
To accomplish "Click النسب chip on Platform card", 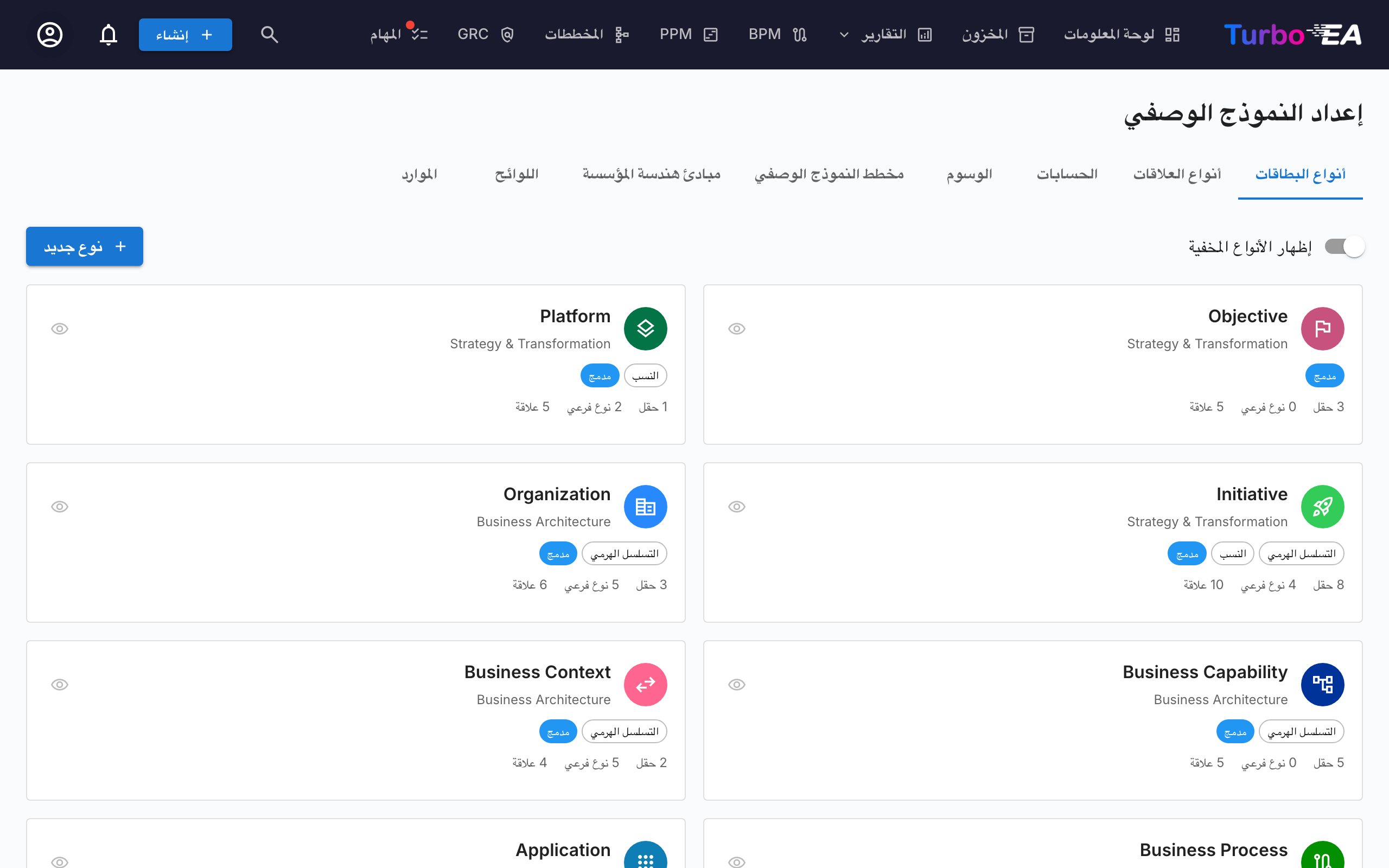I will pyautogui.click(x=645, y=375).
